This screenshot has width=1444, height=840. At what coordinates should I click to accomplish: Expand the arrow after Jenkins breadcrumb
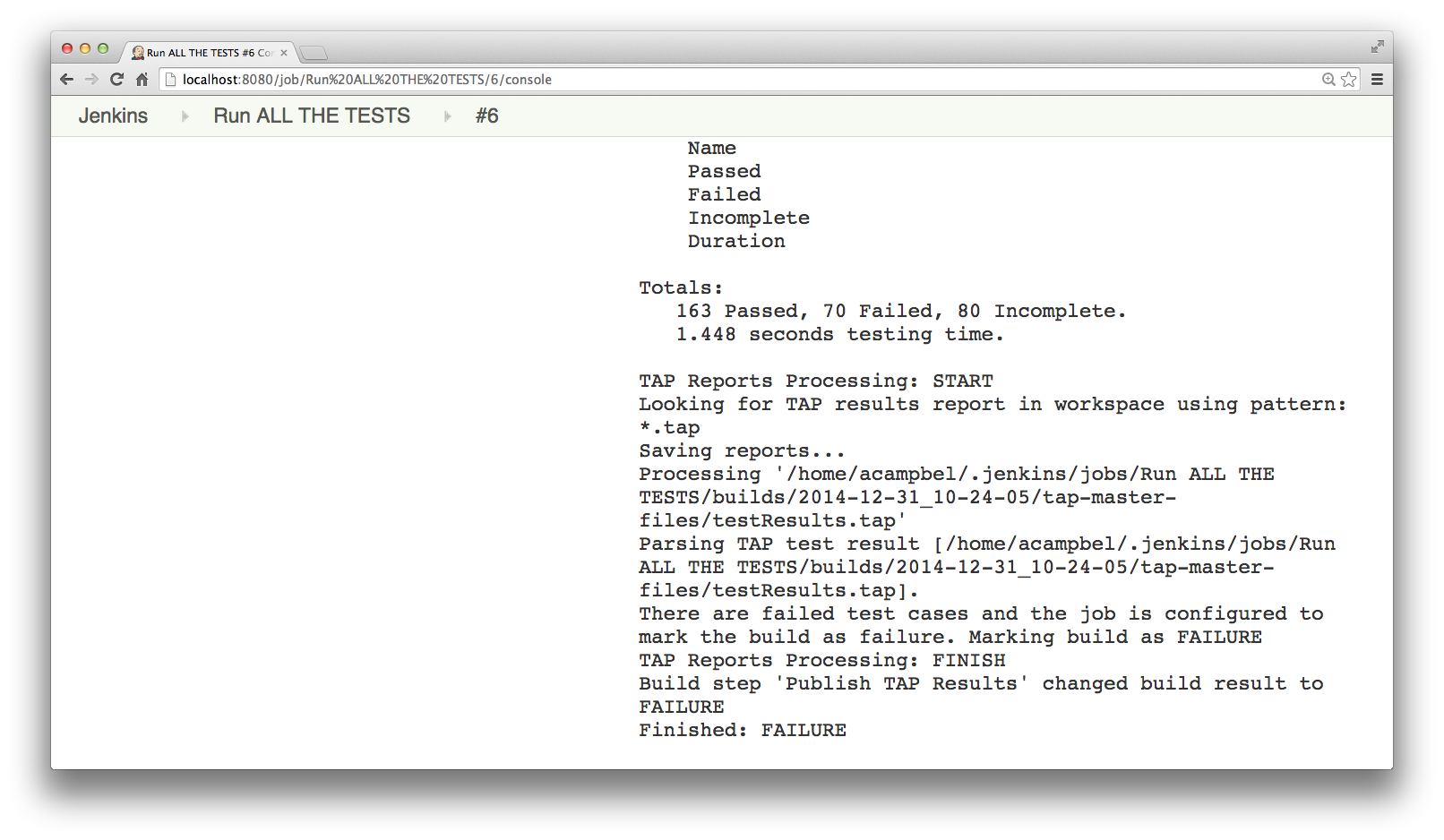tap(185, 116)
